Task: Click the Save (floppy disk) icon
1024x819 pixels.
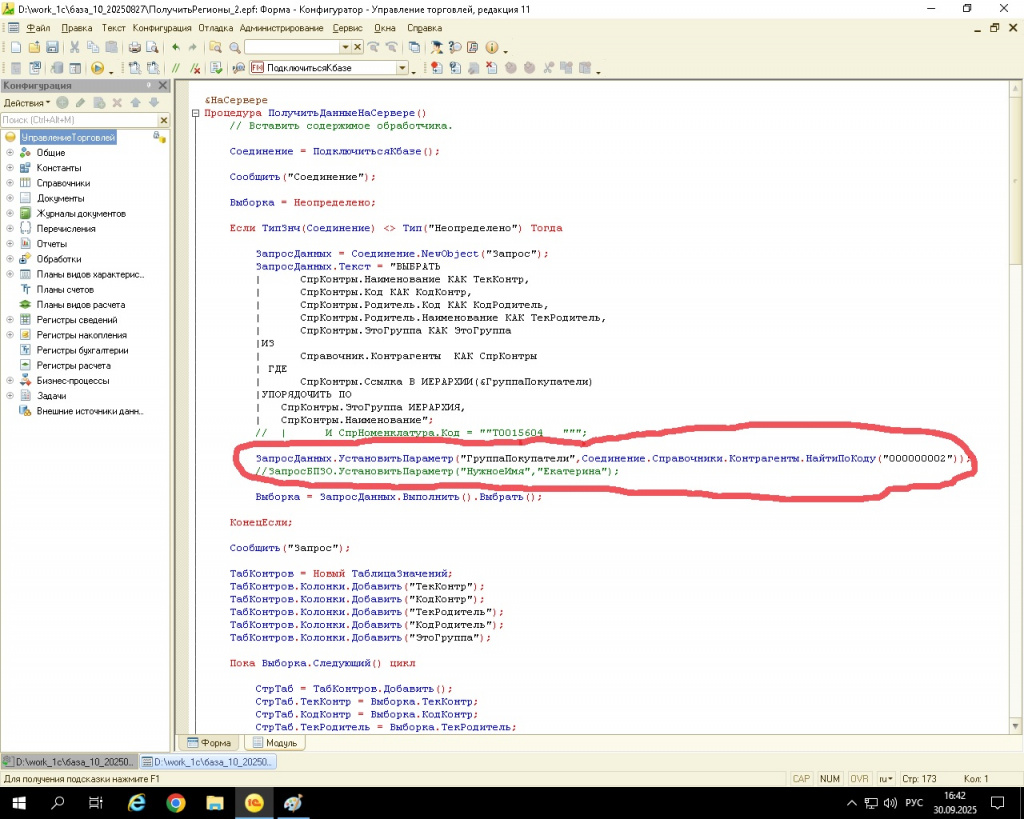Action: [x=51, y=47]
